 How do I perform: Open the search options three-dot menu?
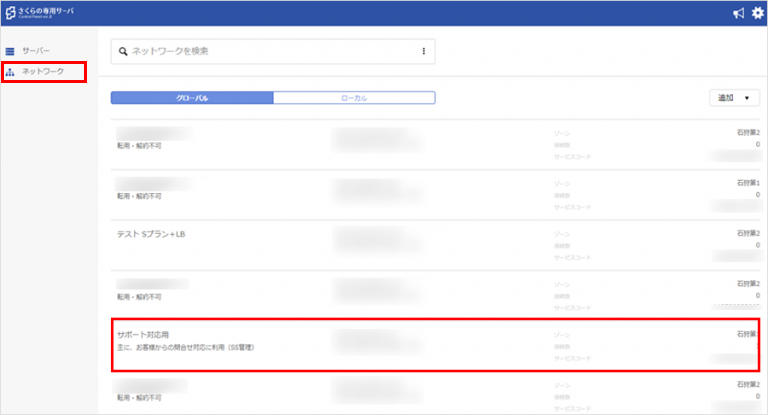click(x=423, y=51)
